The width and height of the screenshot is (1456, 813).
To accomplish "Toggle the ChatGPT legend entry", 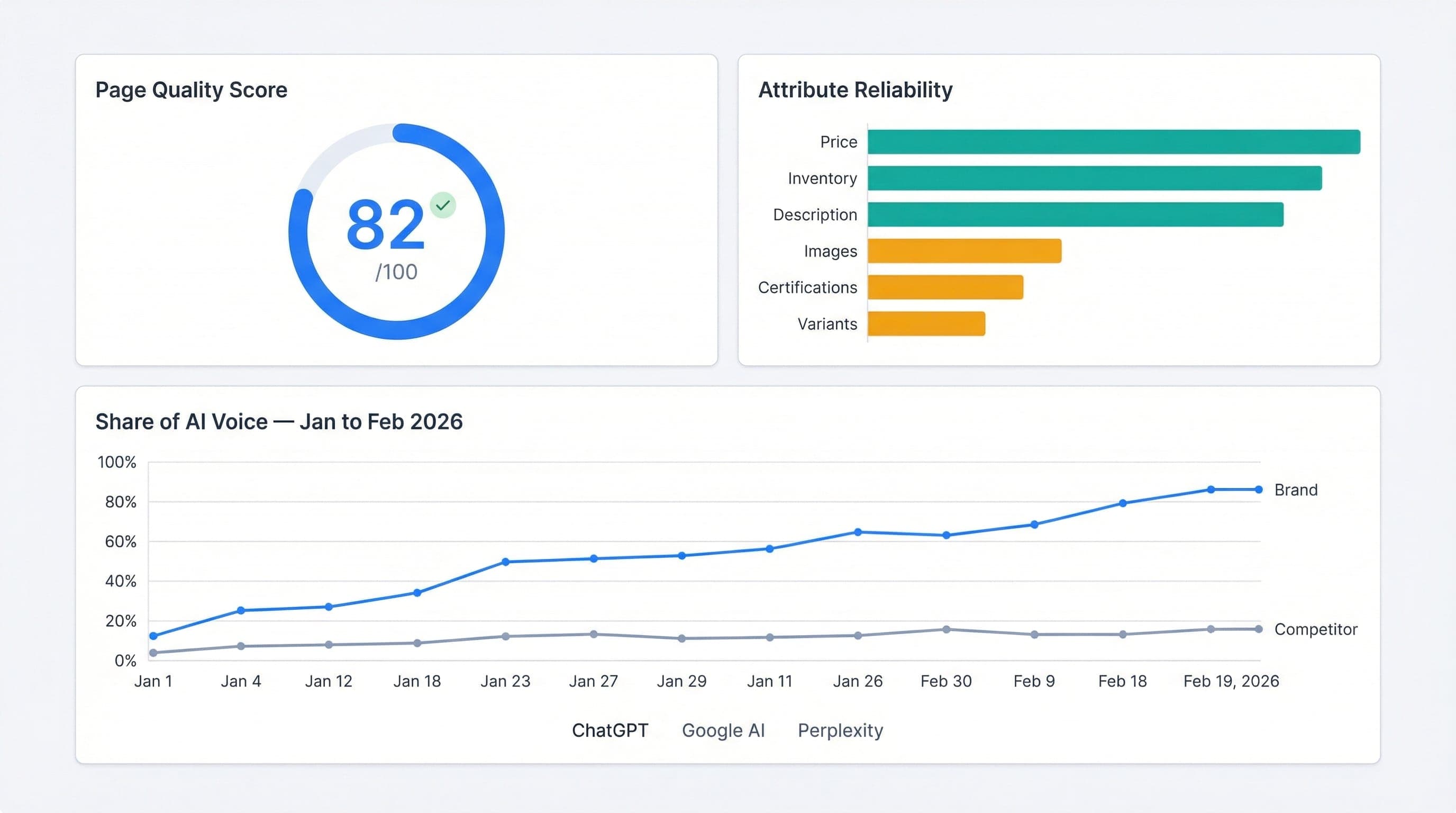I will [610, 730].
